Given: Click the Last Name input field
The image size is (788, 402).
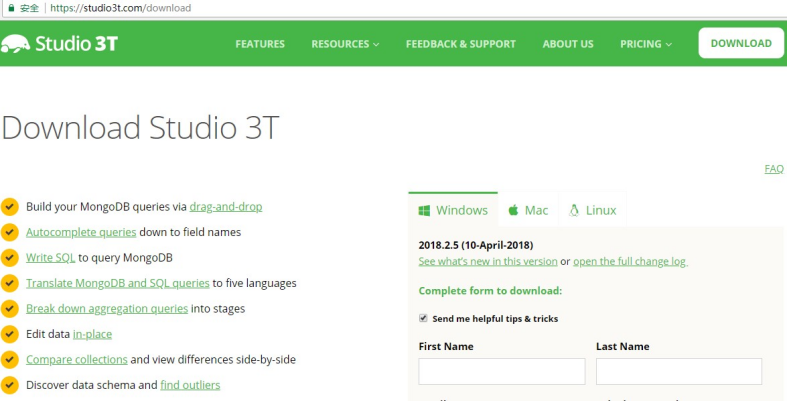Looking at the screenshot, I should 679,371.
